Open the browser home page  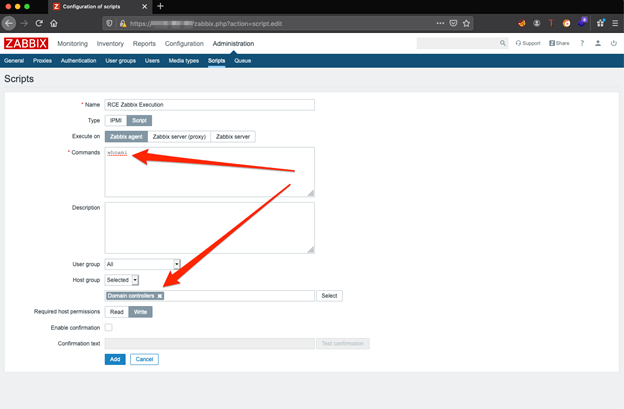[54, 23]
